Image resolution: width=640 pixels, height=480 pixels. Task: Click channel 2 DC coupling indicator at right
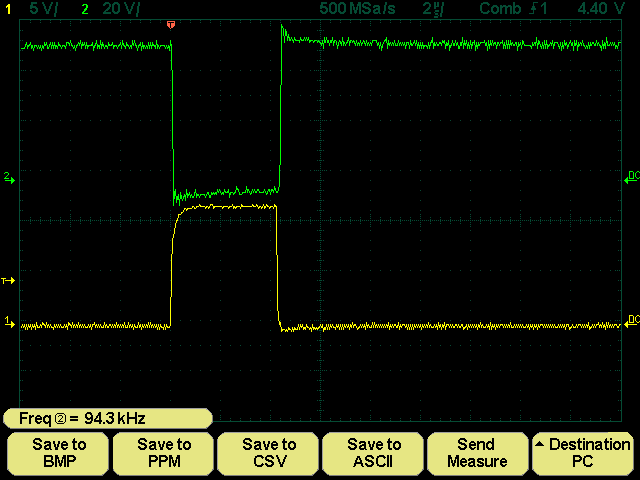pos(632,178)
